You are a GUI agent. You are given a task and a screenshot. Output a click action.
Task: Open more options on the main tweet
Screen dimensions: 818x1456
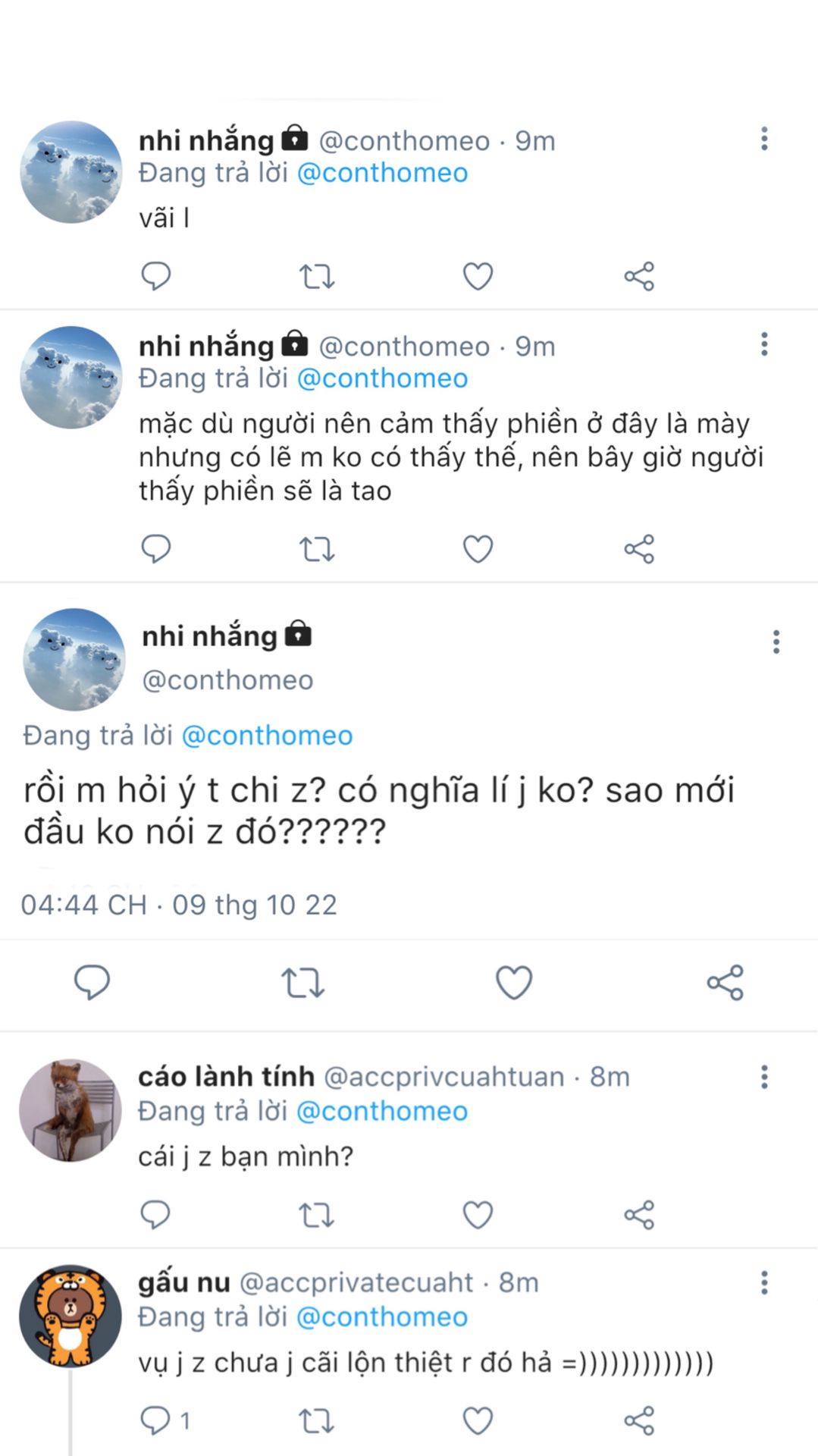[x=776, y=642]
